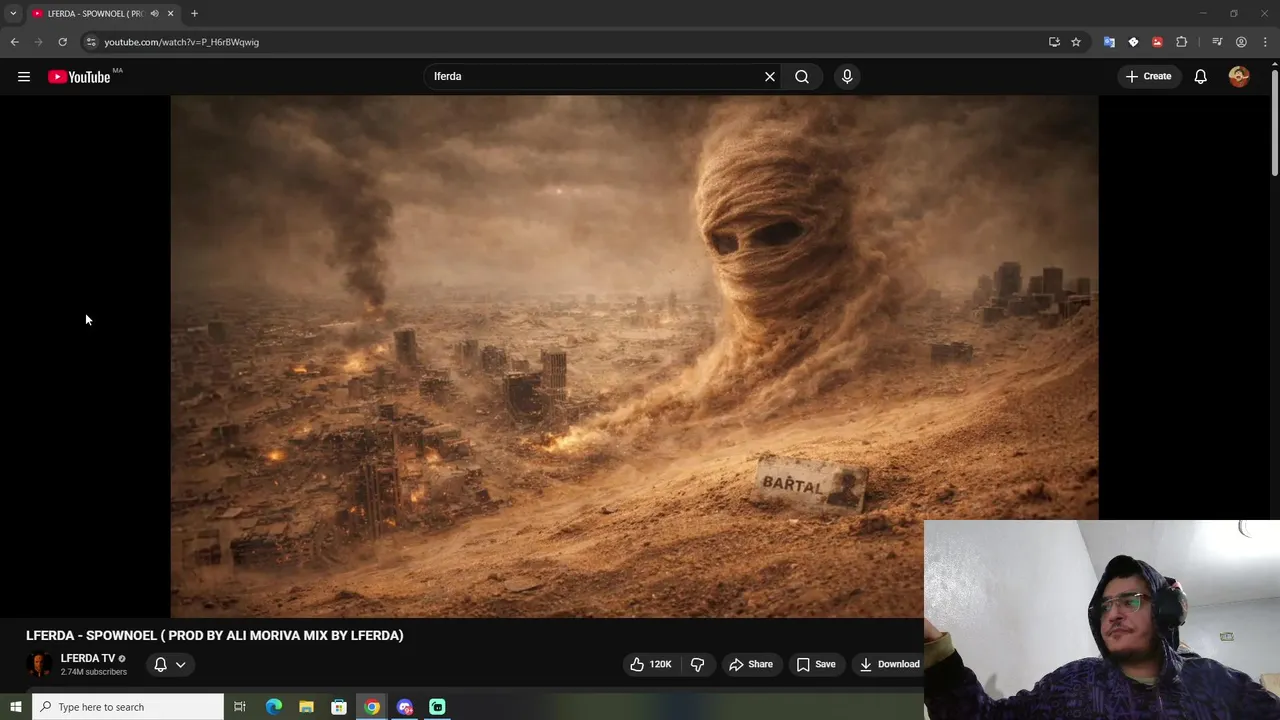Image resolution: width=1280 pixels, height=720 pixels.
Task: Clear the search box text
Action: 770,76
